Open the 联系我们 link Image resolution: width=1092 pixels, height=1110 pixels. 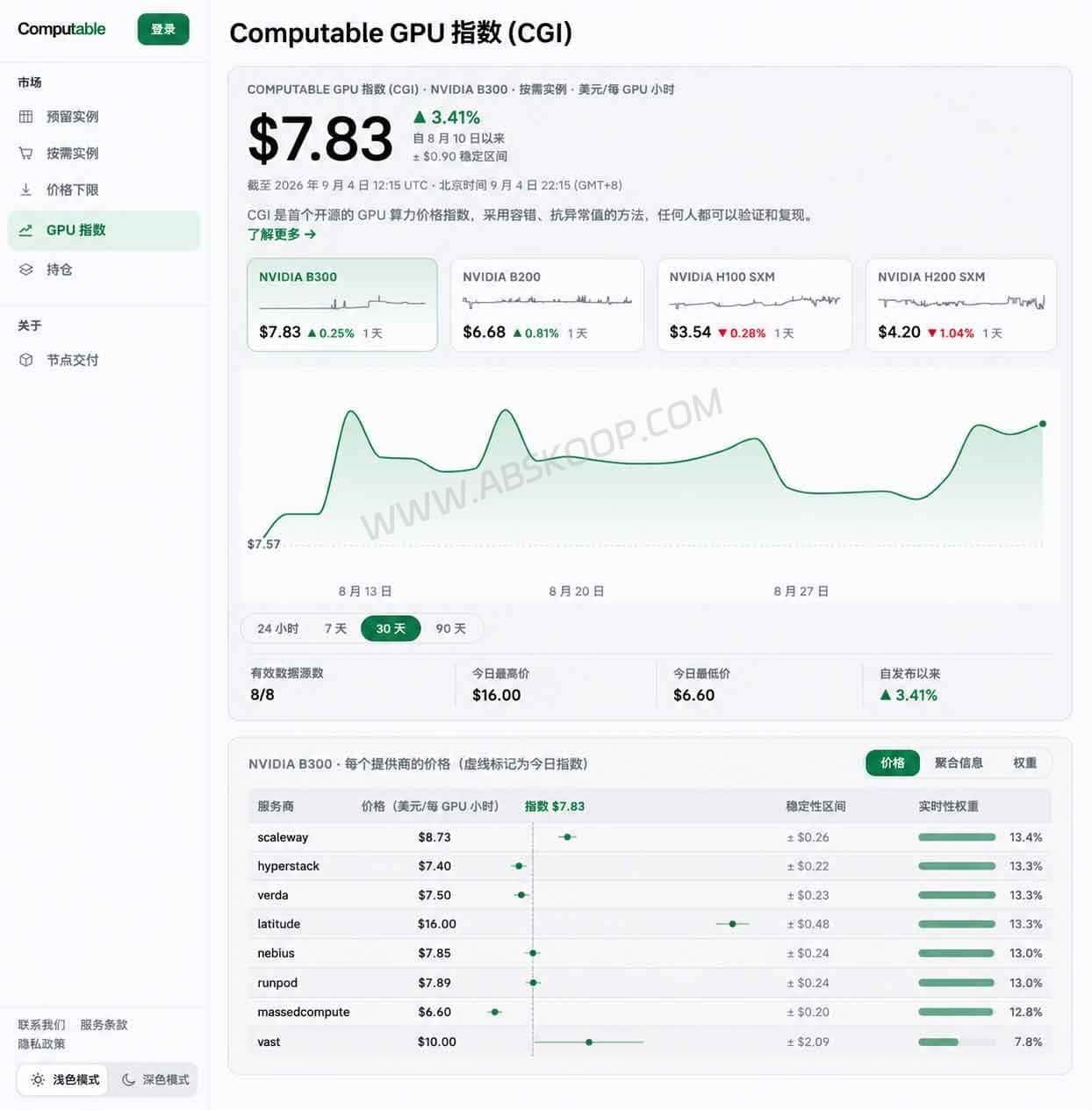41,1024
